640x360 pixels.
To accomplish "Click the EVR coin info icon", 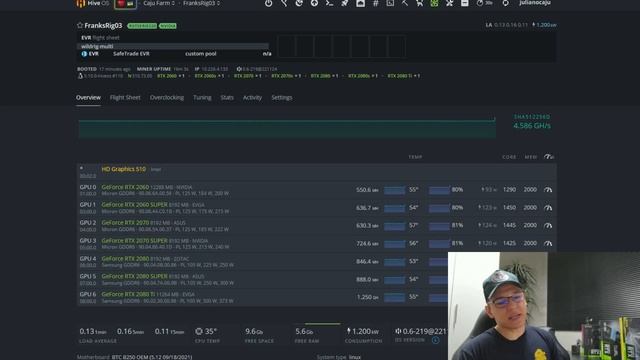I will tap(84, 53).
